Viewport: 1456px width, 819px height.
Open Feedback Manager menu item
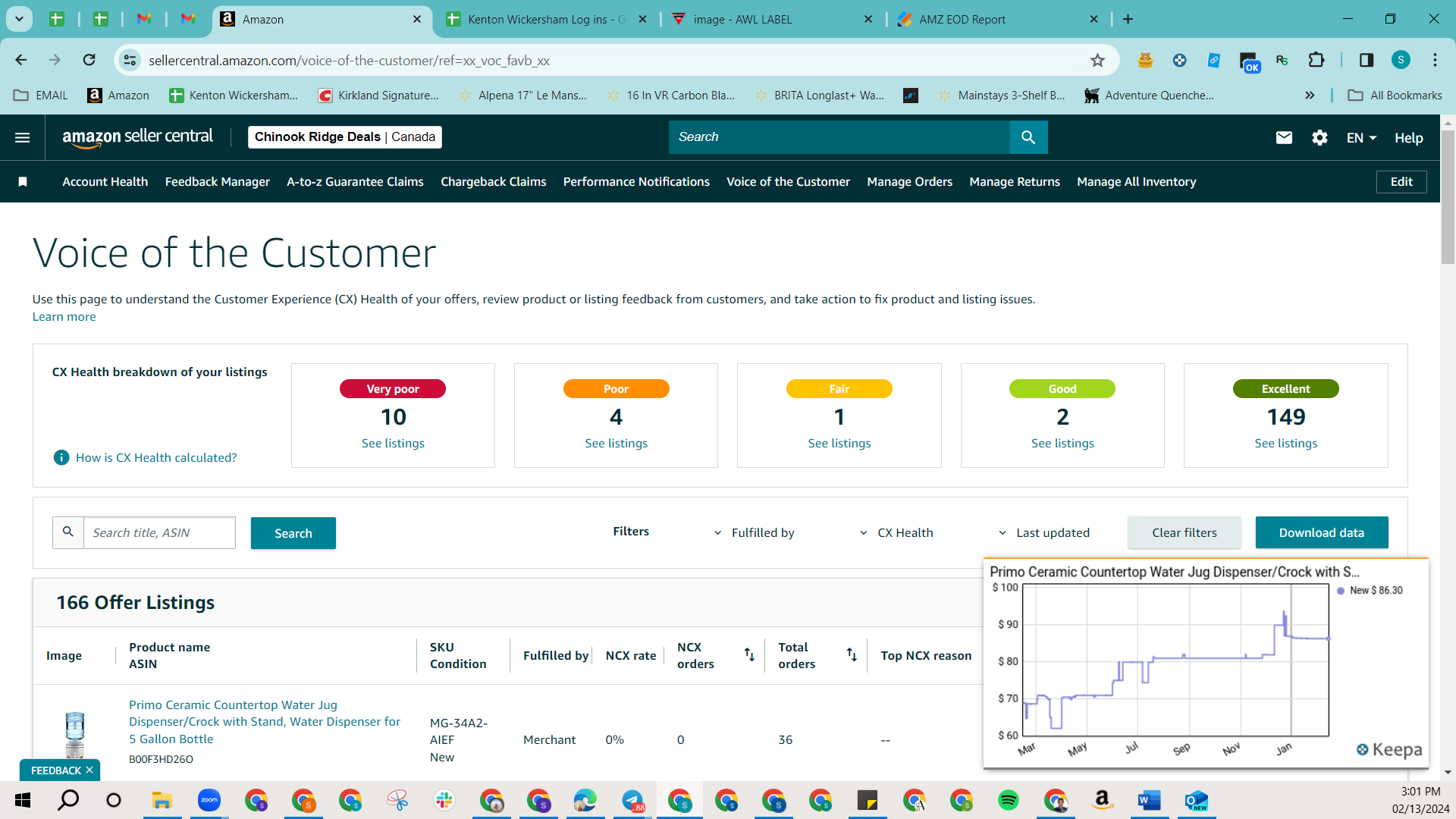pos(218,182)
